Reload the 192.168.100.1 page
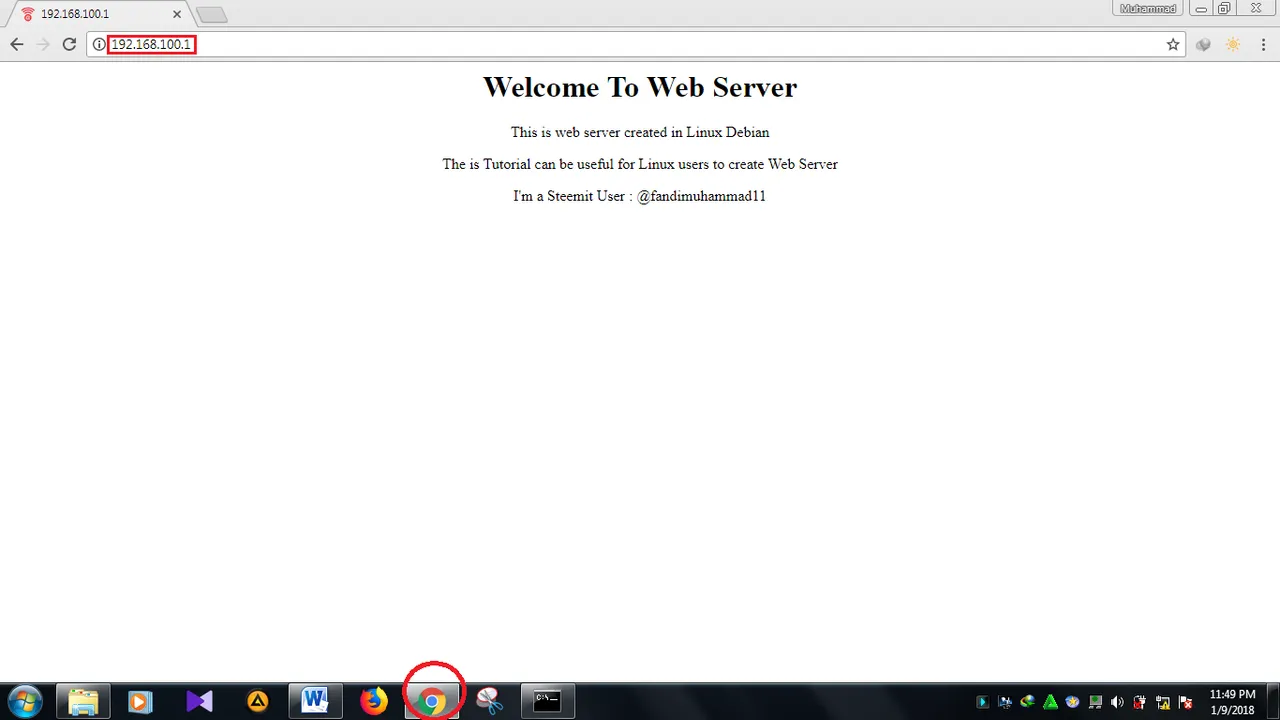Viewport: 1280px width, 720px height. pyautogui.click(x=69, y=44)
